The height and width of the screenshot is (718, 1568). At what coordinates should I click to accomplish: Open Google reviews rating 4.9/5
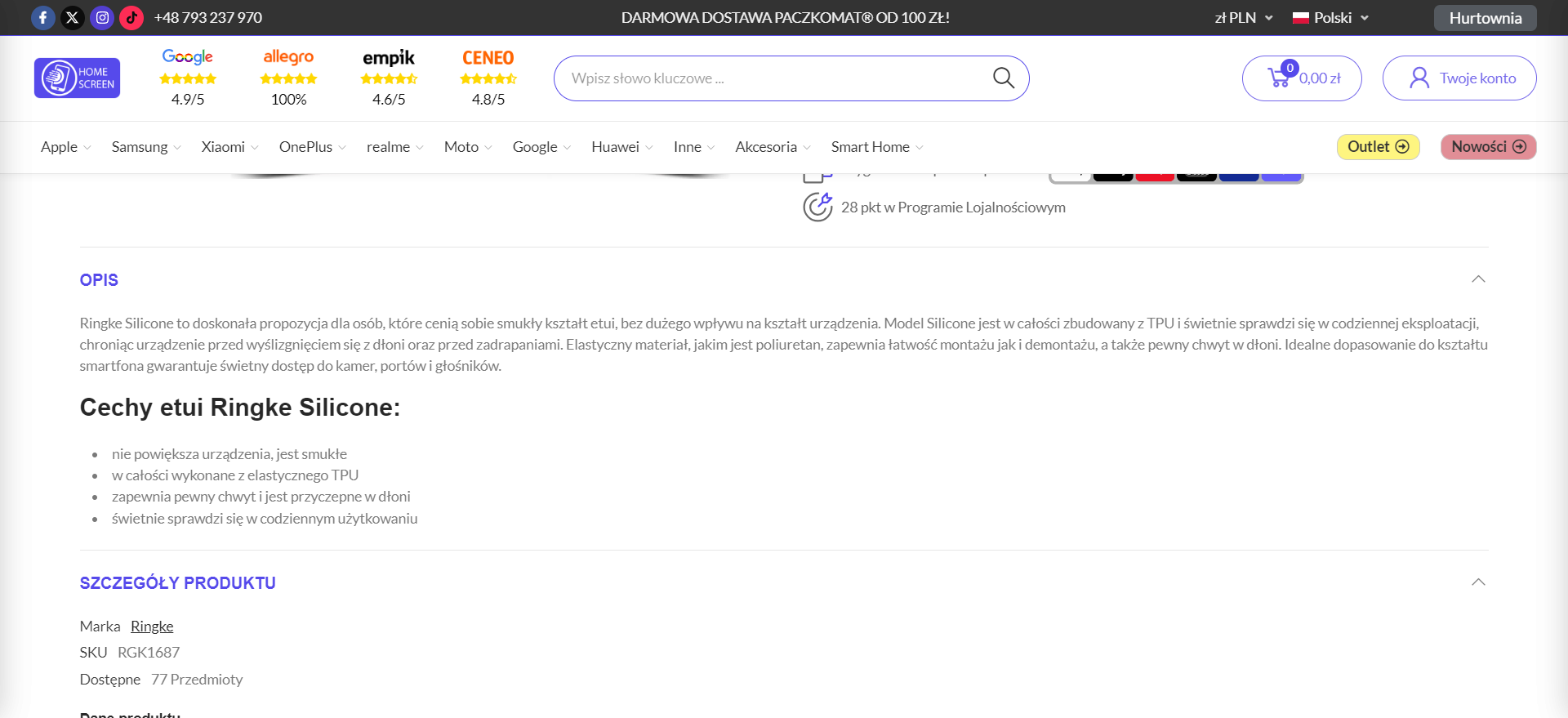(188, 78)
